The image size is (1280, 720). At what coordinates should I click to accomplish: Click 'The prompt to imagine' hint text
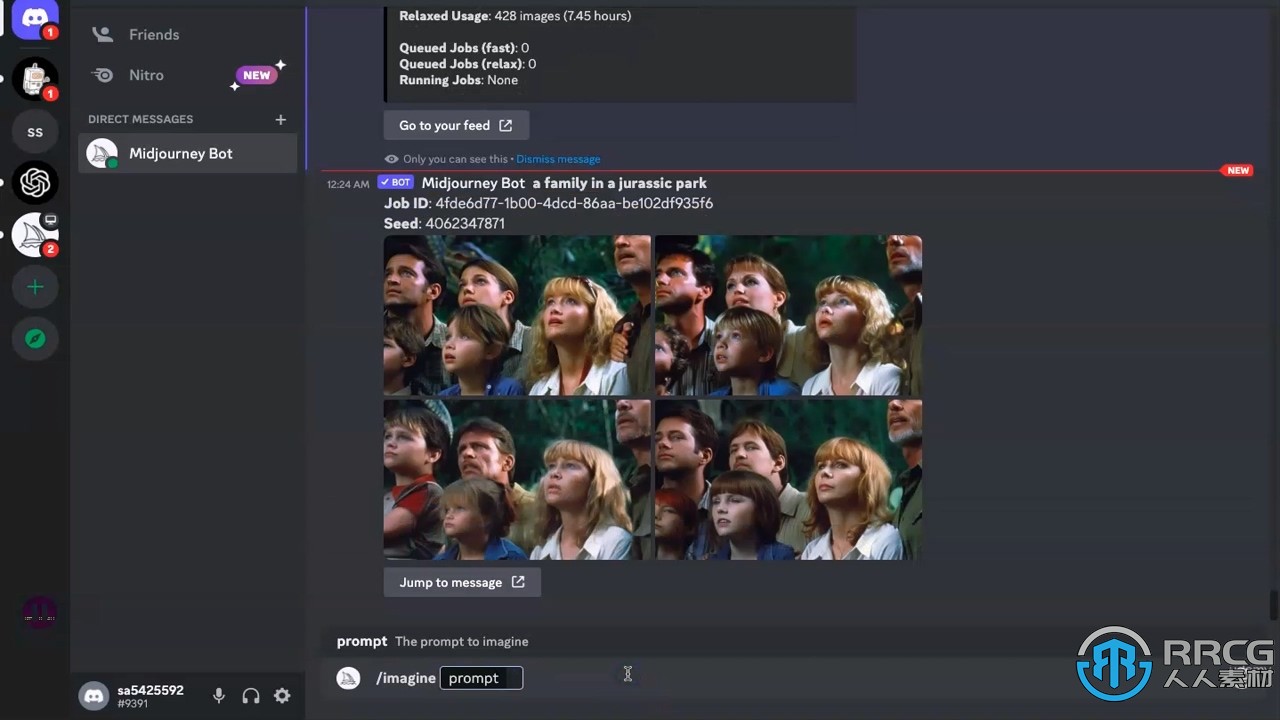[x=461, y=642]
